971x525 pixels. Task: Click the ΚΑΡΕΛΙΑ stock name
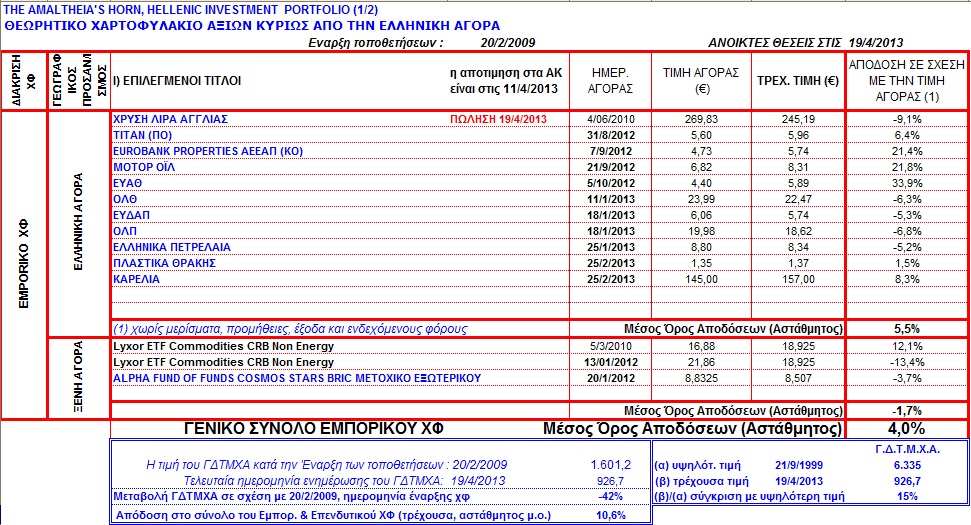point(136,279)
